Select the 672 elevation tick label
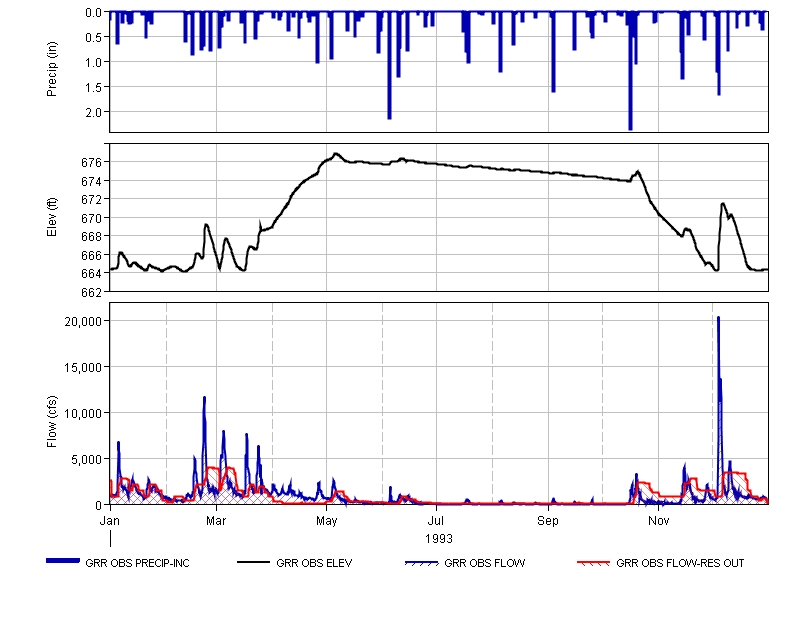Viewport: 800px width, 627px height. click(x=92, y=199)
